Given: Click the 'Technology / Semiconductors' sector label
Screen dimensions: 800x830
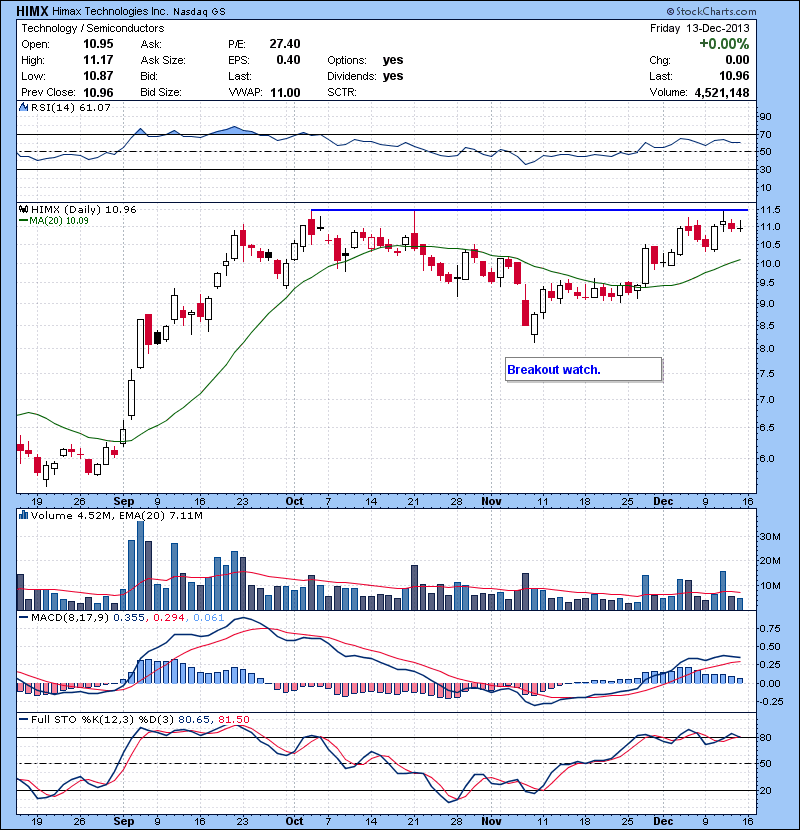Looking at the screenshot, I should (93, 28).
